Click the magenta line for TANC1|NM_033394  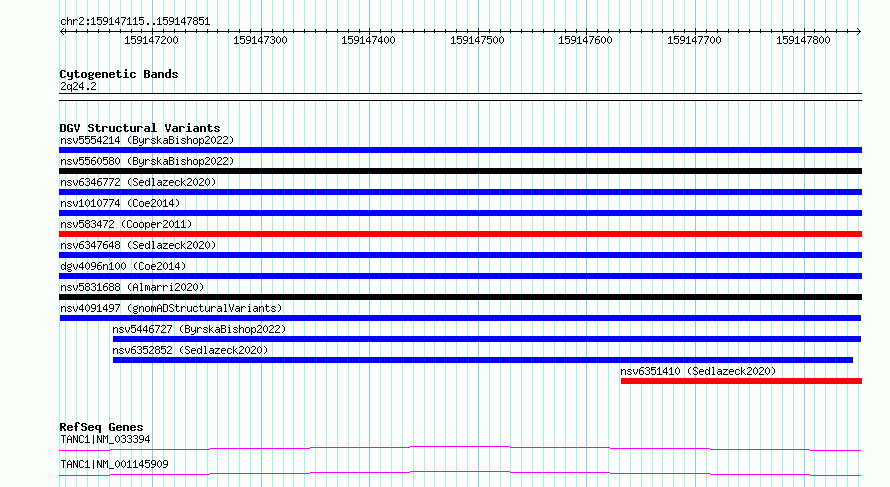tap(460, 448)
